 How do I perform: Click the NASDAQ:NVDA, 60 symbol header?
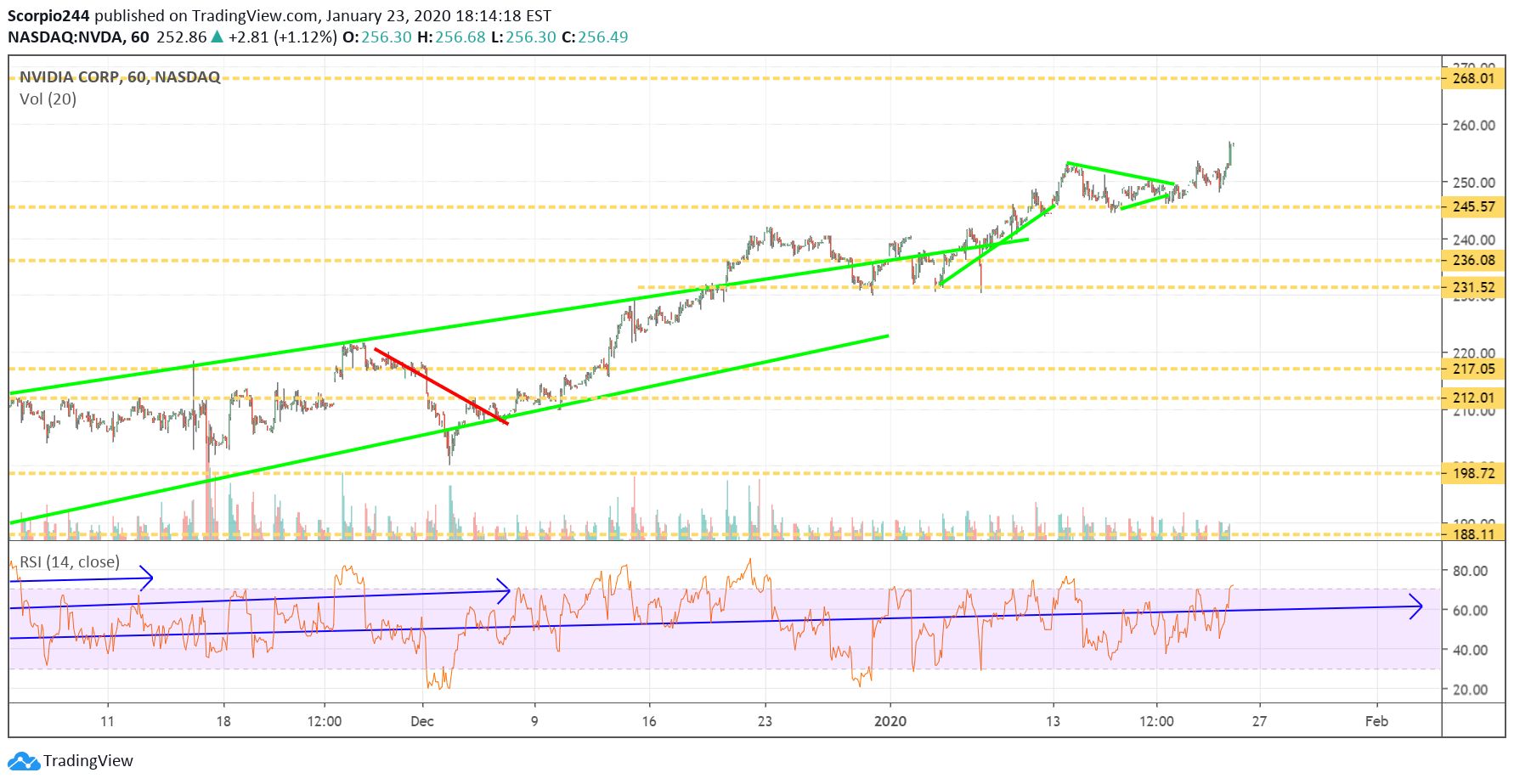(78, 37)
